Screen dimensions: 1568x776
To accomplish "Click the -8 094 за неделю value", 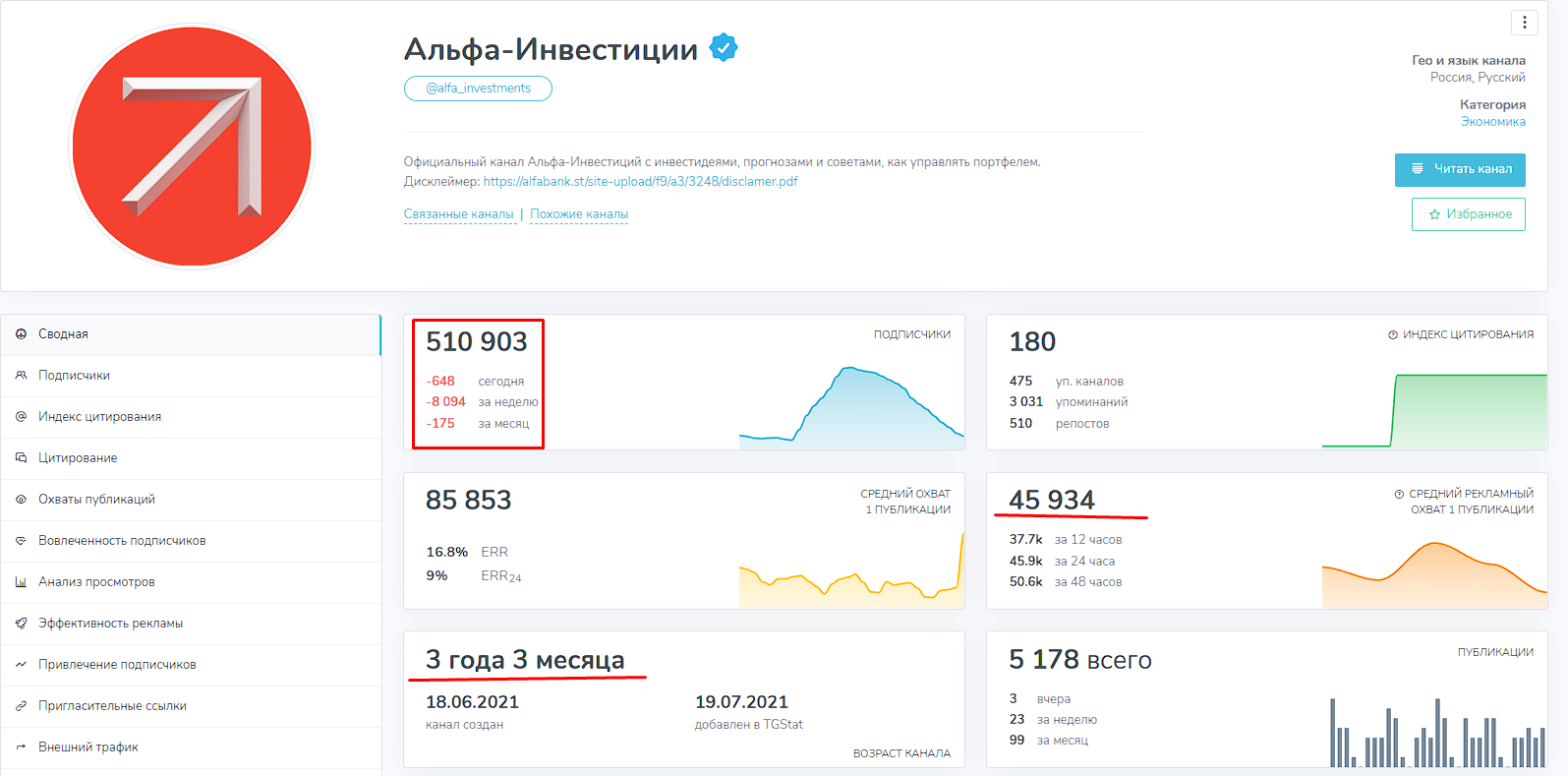I will click(x=482, y=402).
